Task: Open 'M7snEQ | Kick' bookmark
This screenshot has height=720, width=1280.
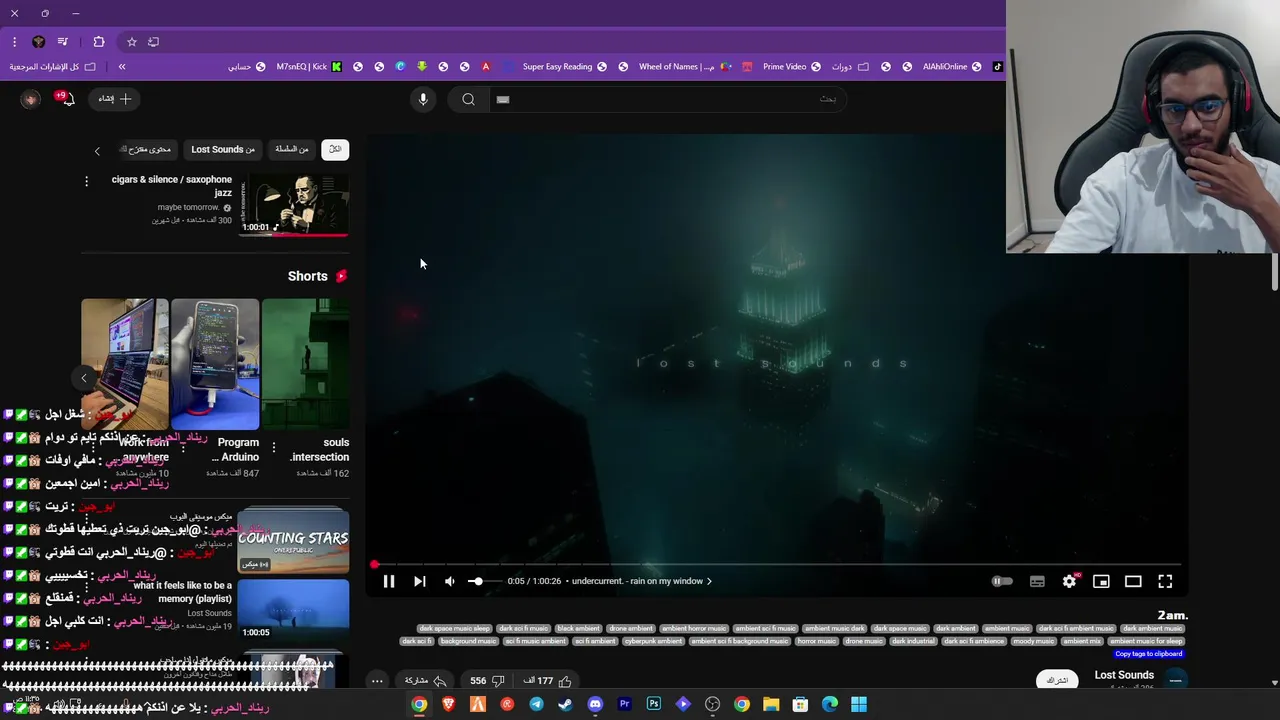Action: (x=309, y=67)
